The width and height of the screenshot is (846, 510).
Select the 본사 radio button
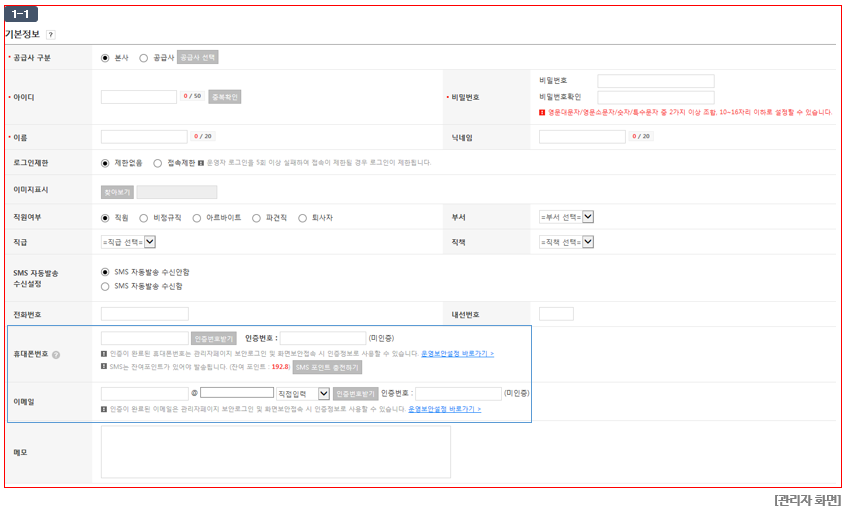tap(105, 58)
